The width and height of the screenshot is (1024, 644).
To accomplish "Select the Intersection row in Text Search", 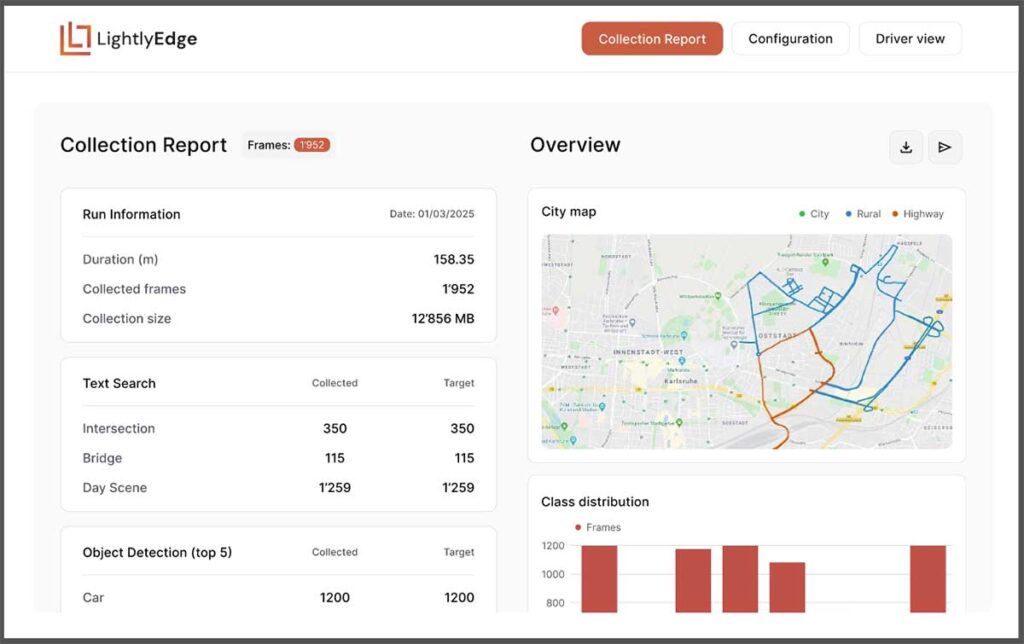I will [x=278, y=428].
